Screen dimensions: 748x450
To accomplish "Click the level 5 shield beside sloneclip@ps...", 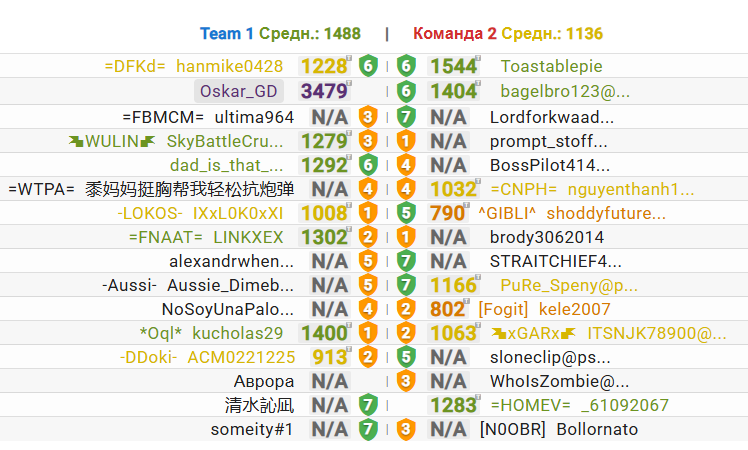I will (x=406, y=357).
